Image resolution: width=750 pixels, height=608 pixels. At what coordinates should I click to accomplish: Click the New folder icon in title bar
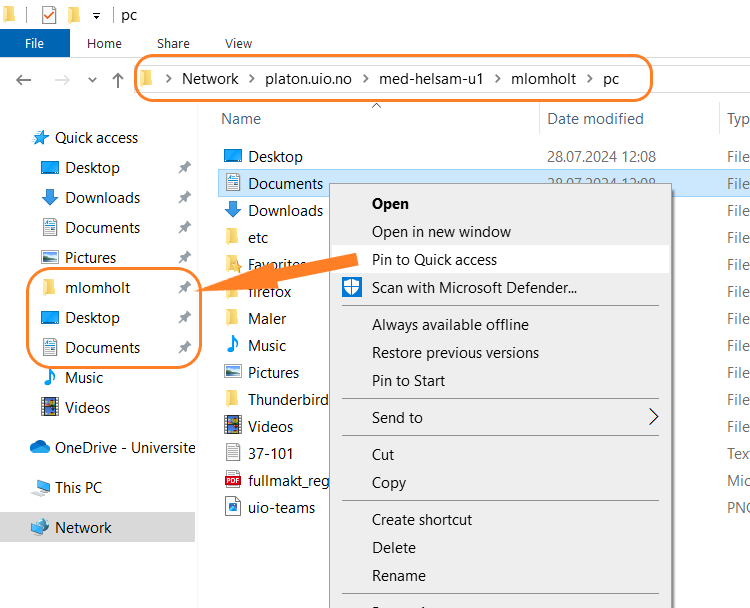point(74,15)
